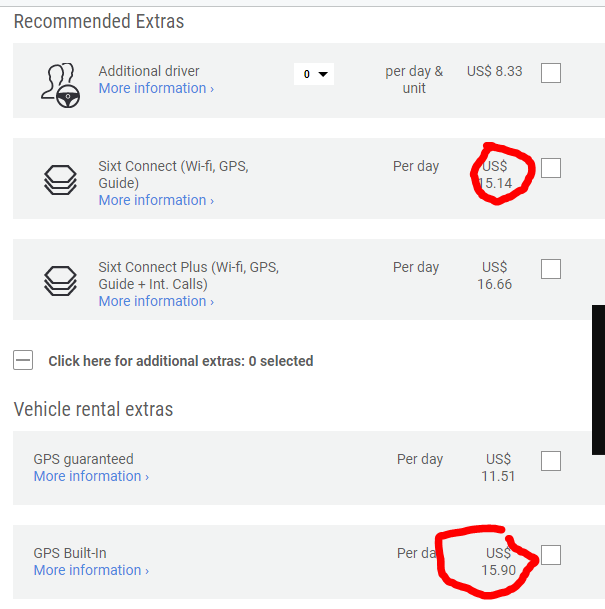Image resolution: width=605 pixels, height=609 pixels.
Task: Click the Recommended Extras heading
Action: pyautogui.click(x=99, y=21)
